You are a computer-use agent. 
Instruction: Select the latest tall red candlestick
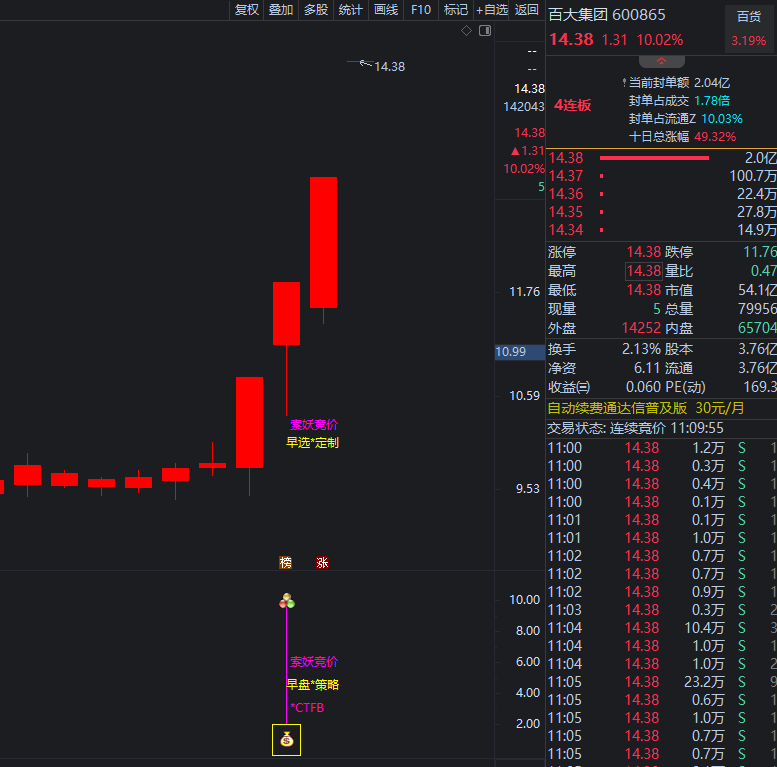tap(323, 242)
